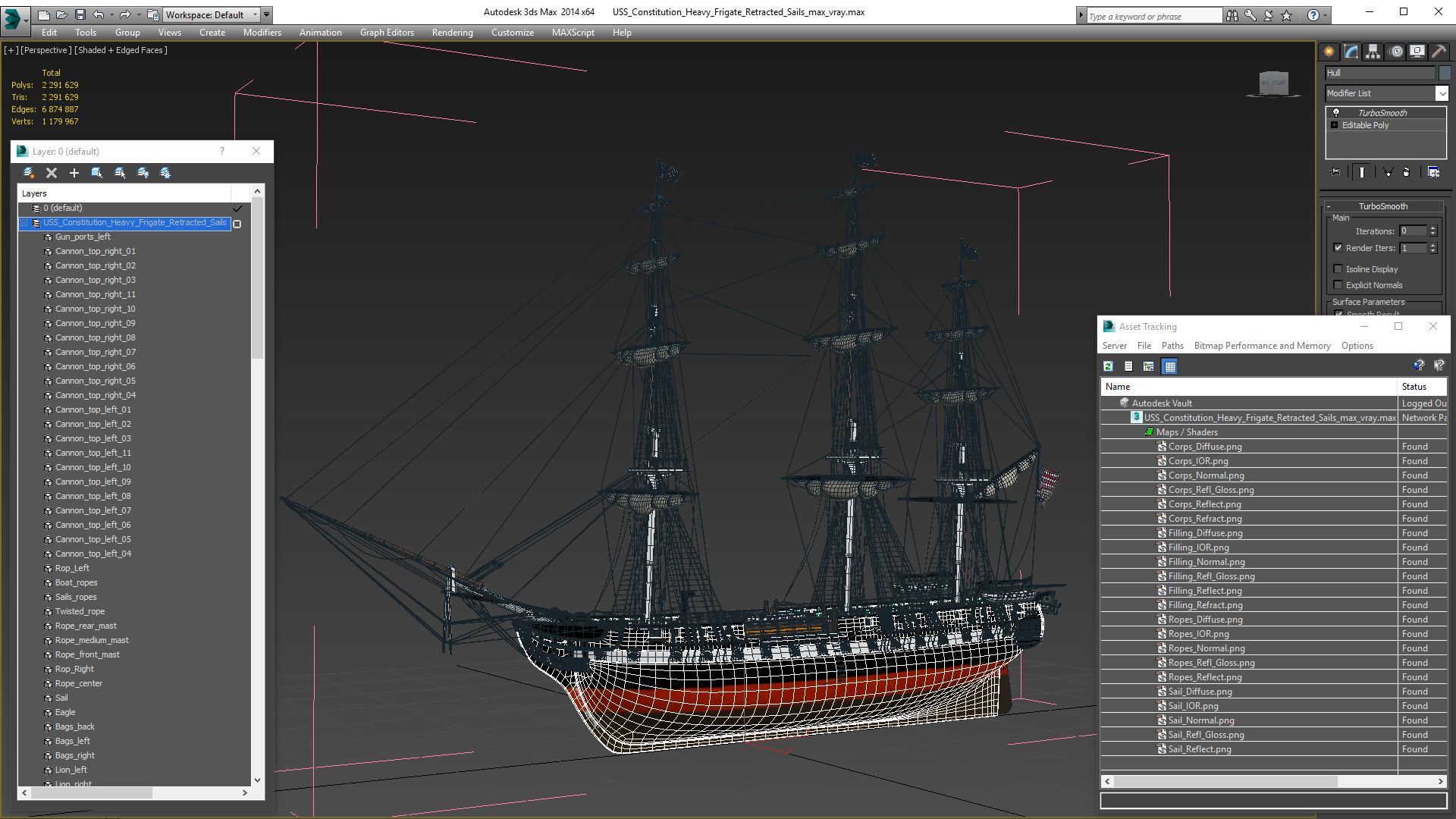
Task: Click Add Selected Objects plus icon
Action: pos(74,173)
